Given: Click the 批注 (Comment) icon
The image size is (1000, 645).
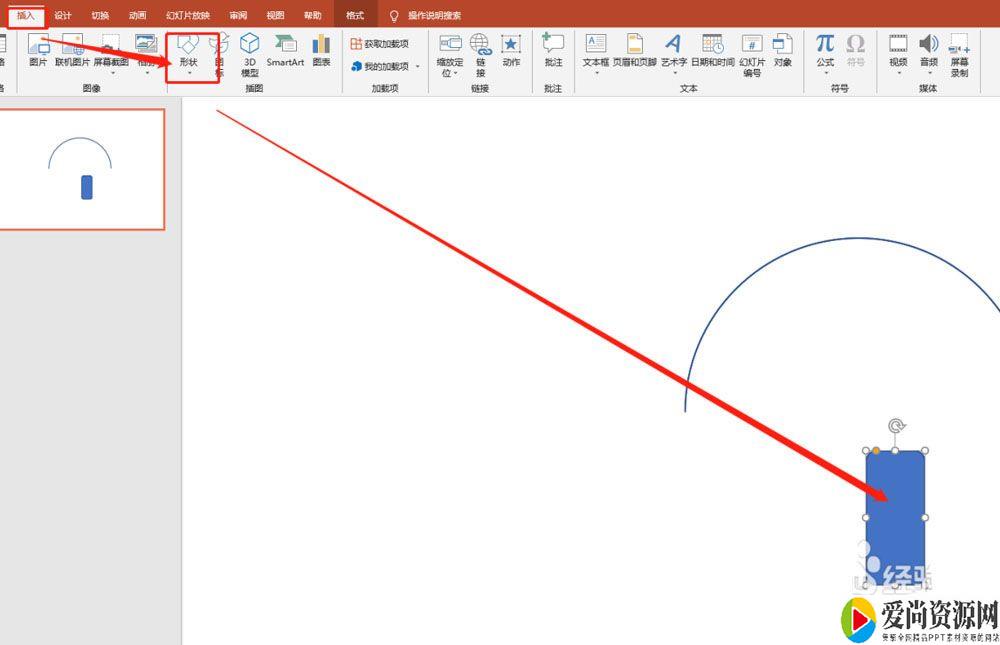Looking at the screenshot, I should pos(553,50).
